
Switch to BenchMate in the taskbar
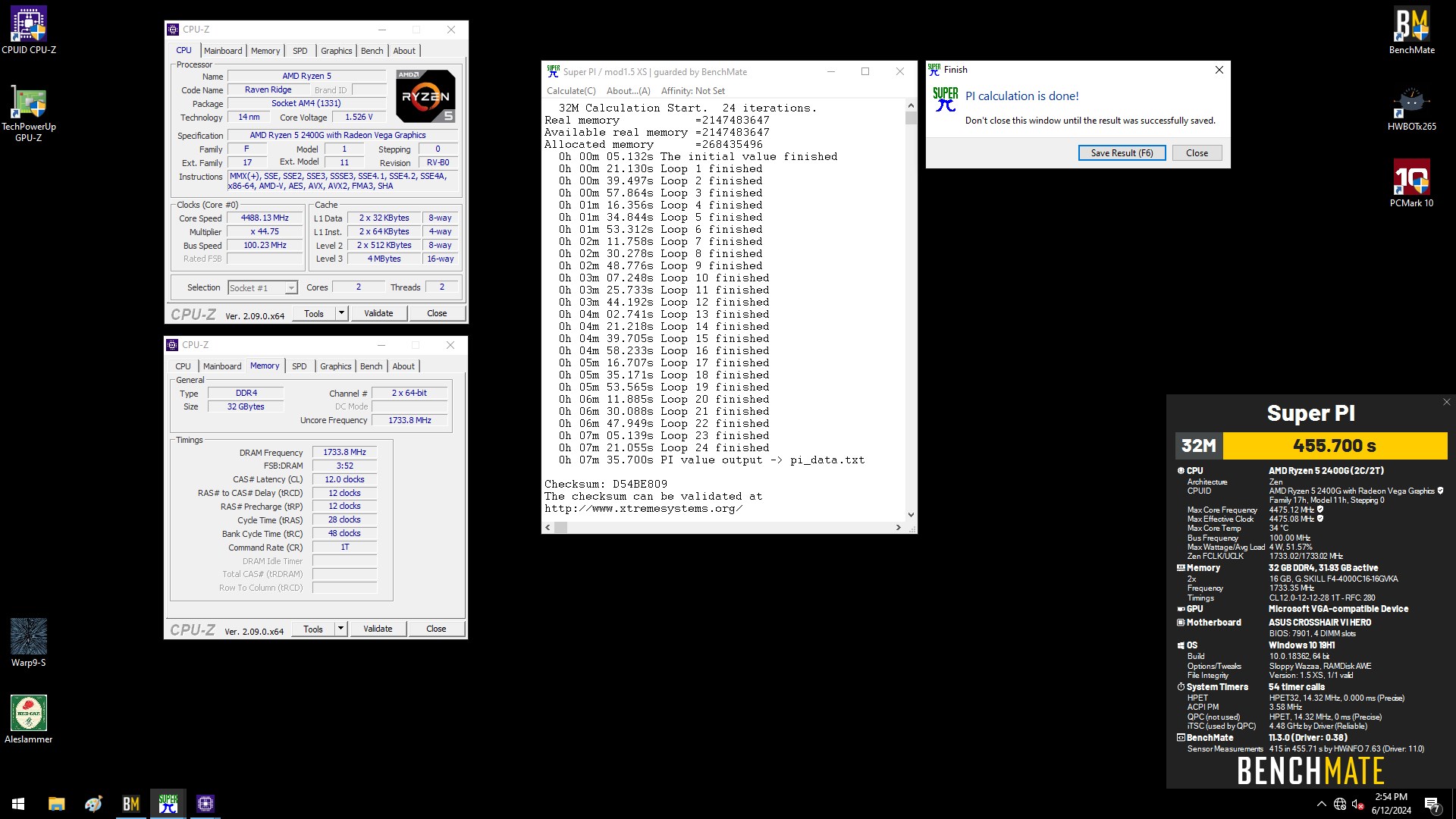pos(130,804)
